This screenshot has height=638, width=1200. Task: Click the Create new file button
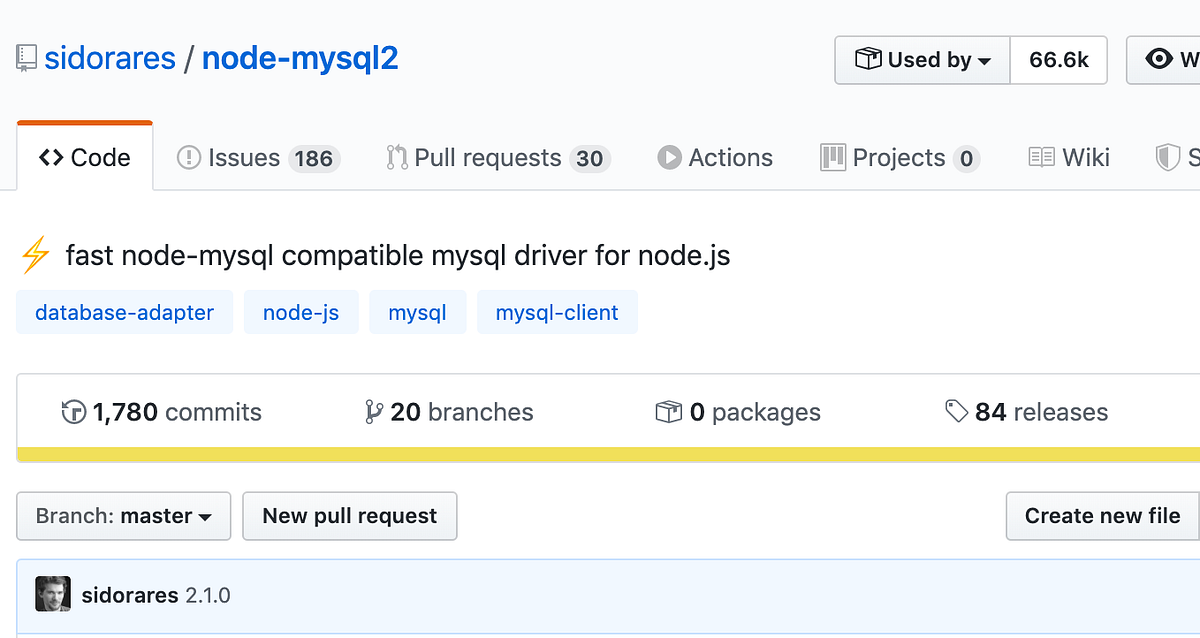(1101, 516)
